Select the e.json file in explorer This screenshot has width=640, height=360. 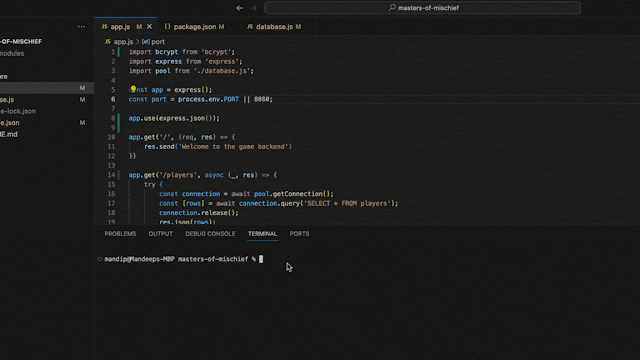pos(47,122)
